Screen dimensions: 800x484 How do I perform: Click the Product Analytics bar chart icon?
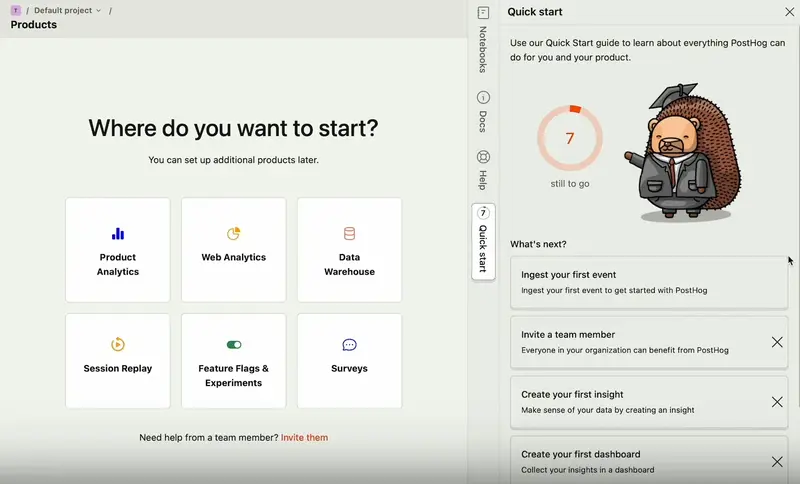tap(118, 234)
